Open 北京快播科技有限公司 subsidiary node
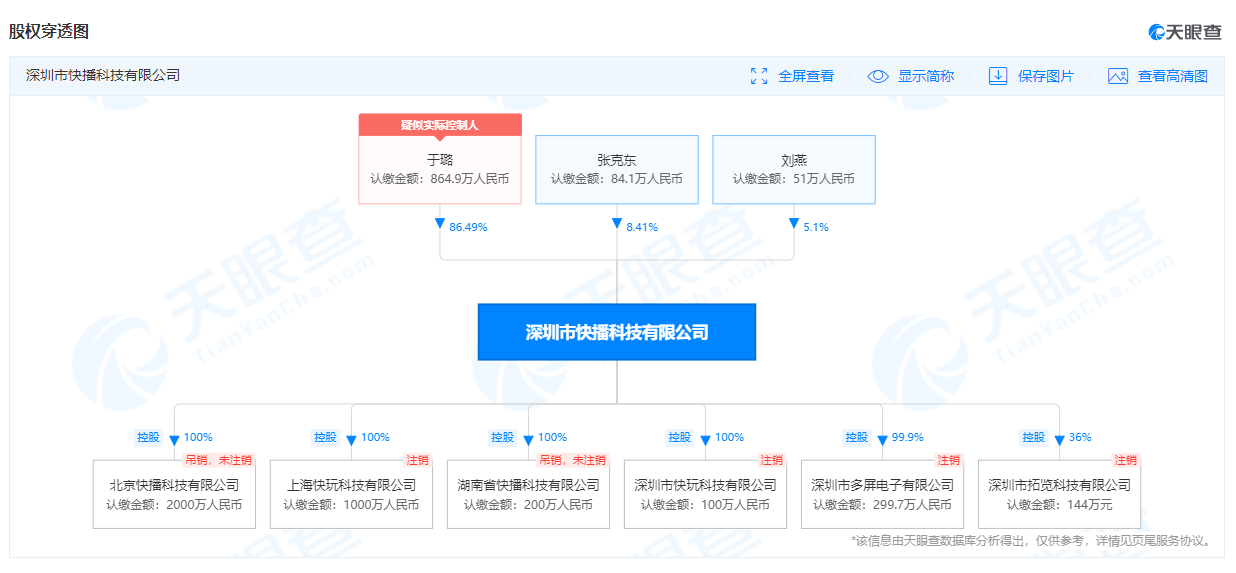 [x=174, y=494]
